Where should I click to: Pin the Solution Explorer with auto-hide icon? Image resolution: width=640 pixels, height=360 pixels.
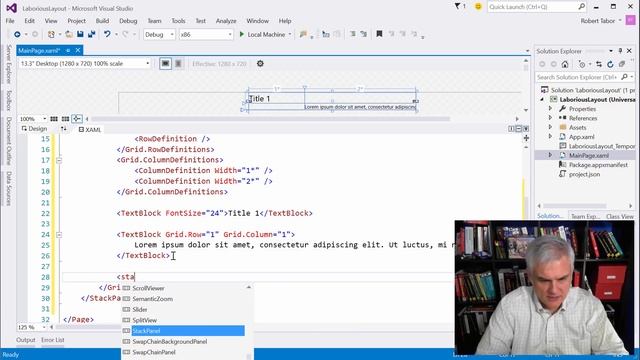click(x=620, y=51)
